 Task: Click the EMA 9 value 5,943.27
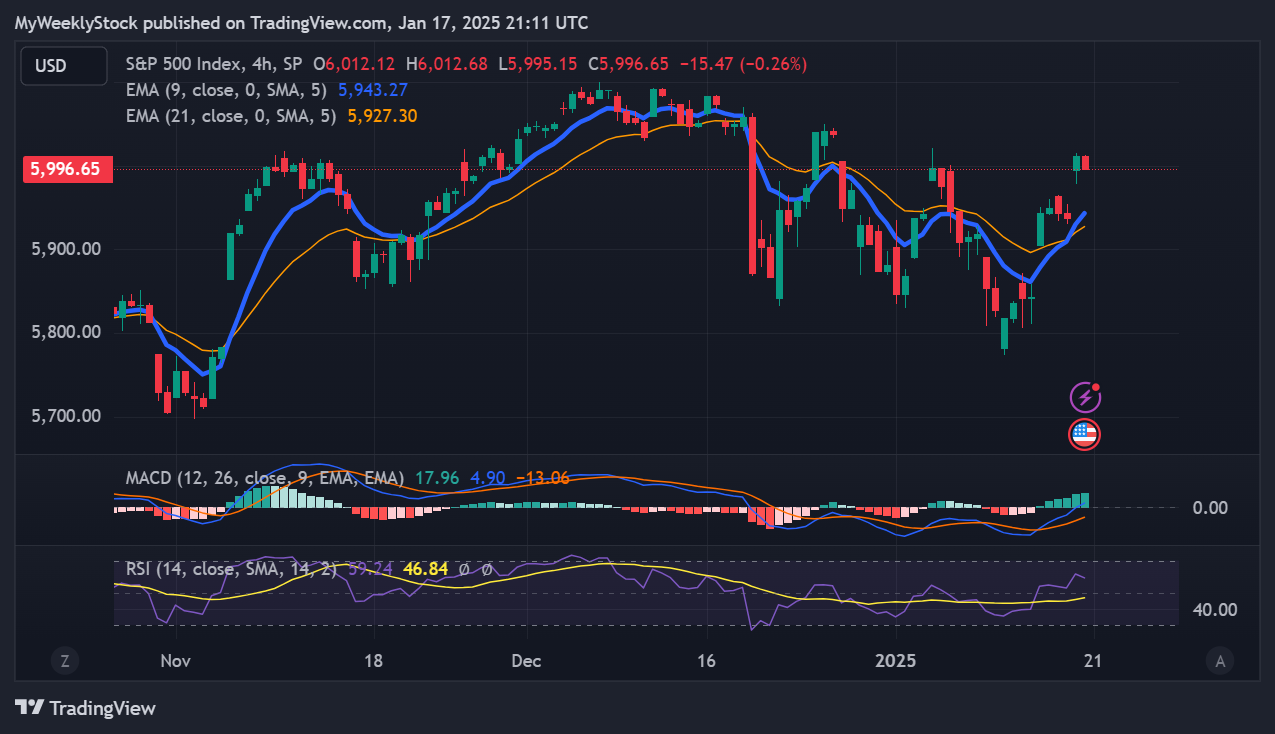click(x=373, y=90)
